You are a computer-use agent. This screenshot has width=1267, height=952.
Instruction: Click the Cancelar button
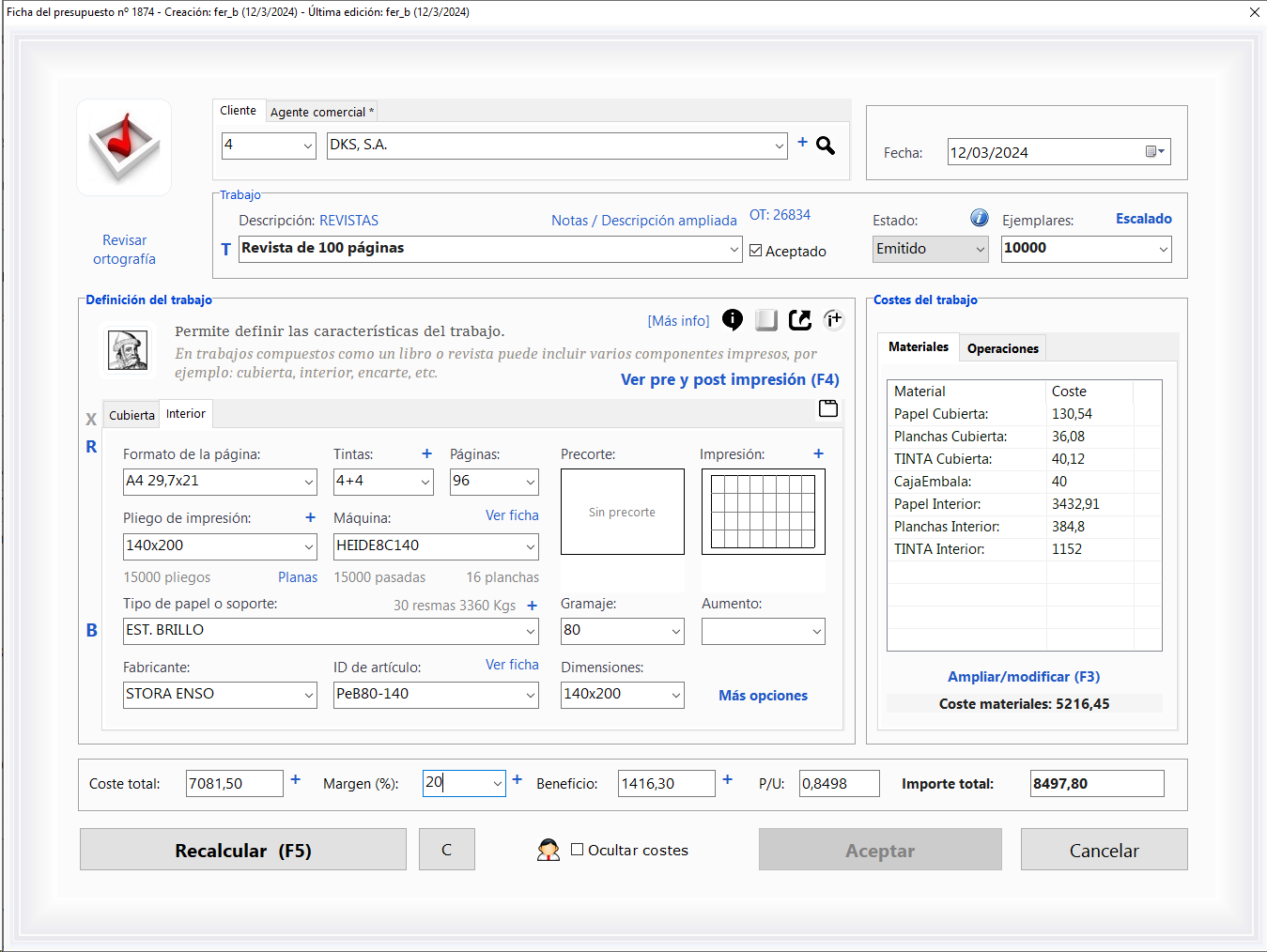1105,850
